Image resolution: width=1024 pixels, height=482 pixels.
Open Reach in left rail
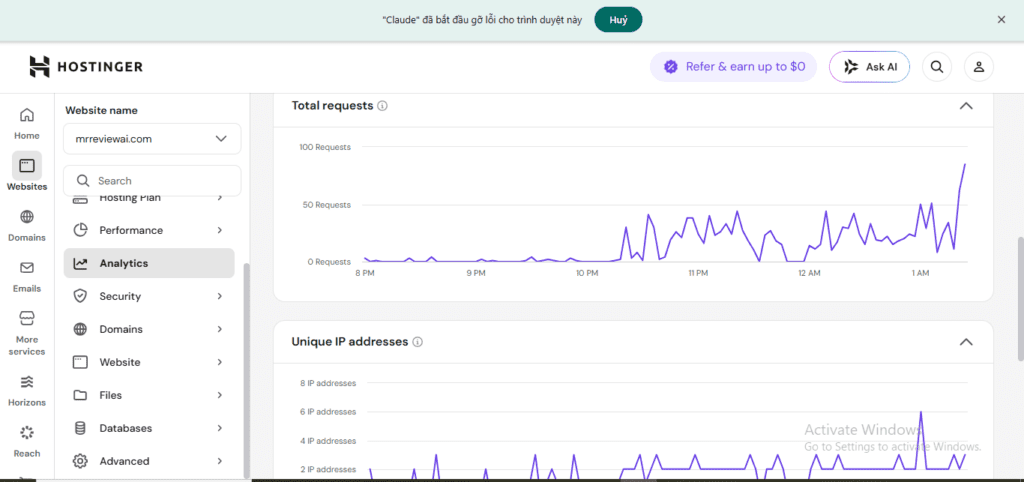(27, 442)
